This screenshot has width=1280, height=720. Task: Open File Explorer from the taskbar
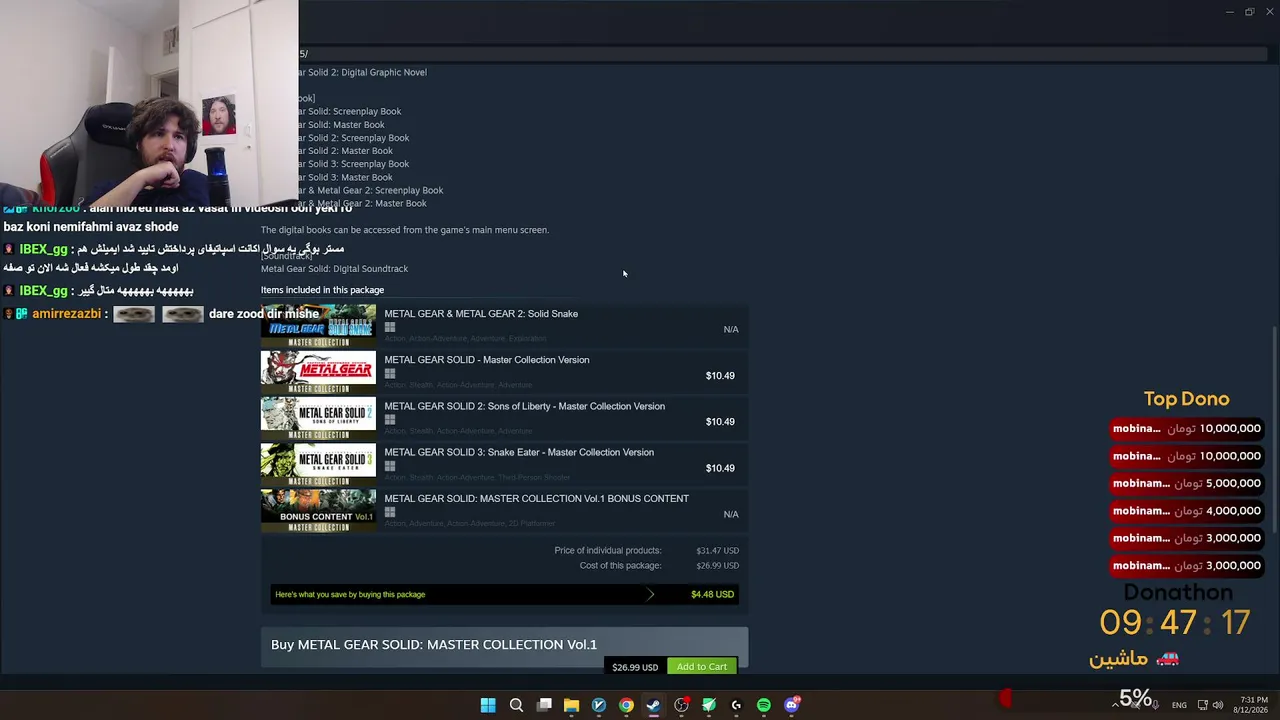point(571,705)
